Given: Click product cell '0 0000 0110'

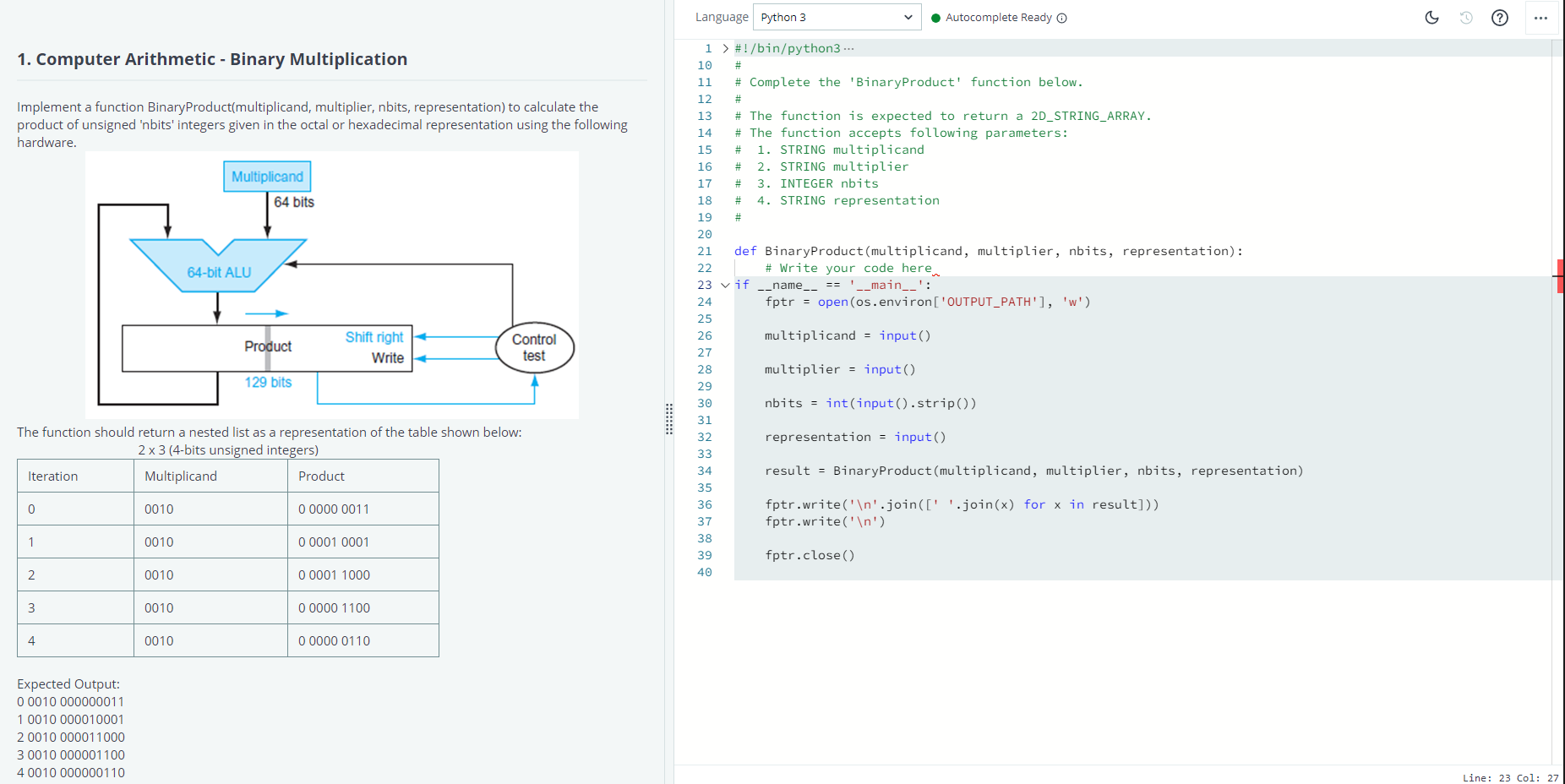Looking at the screenshot, I should click(363, 640).
